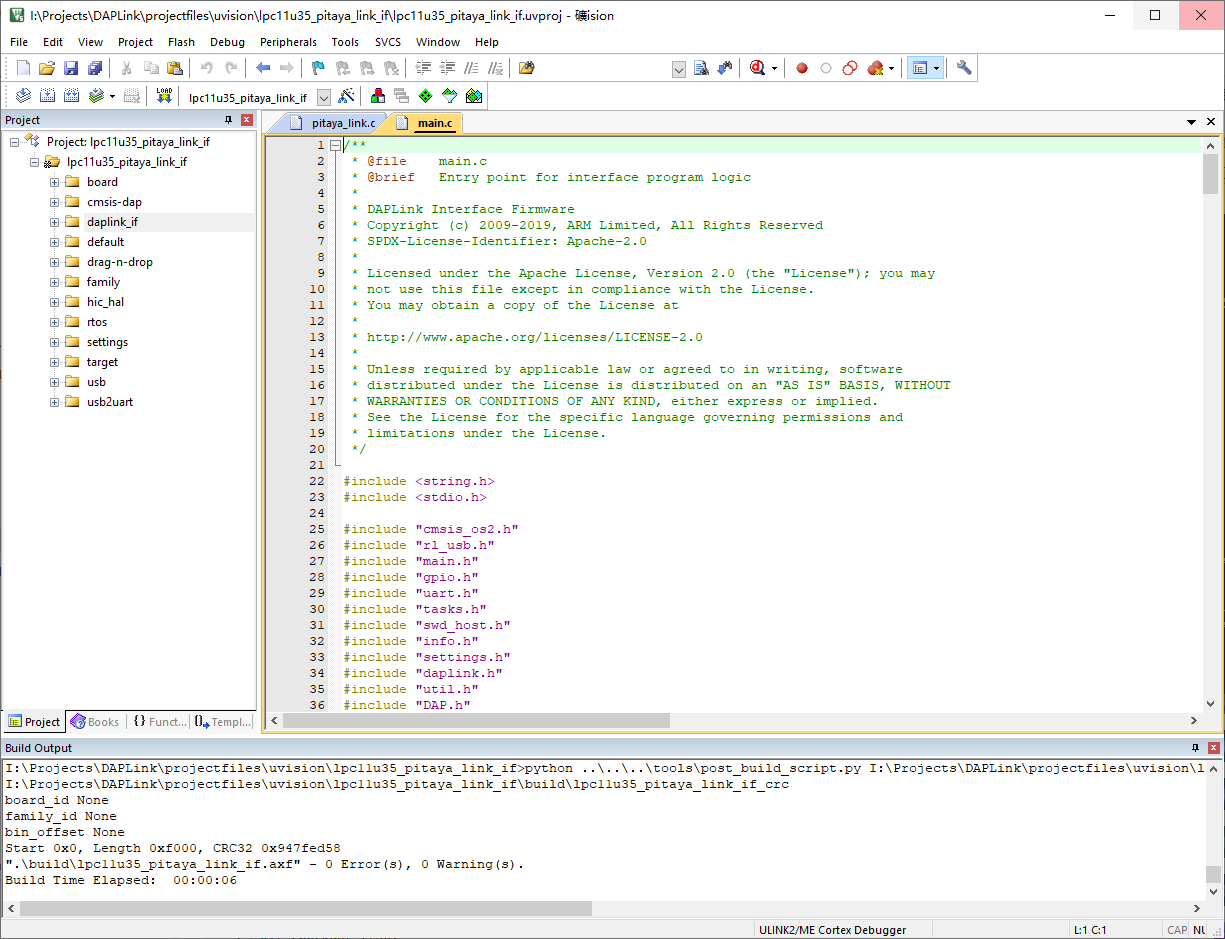
Task: Rebuild all target files
Action: tap(71, 96)
